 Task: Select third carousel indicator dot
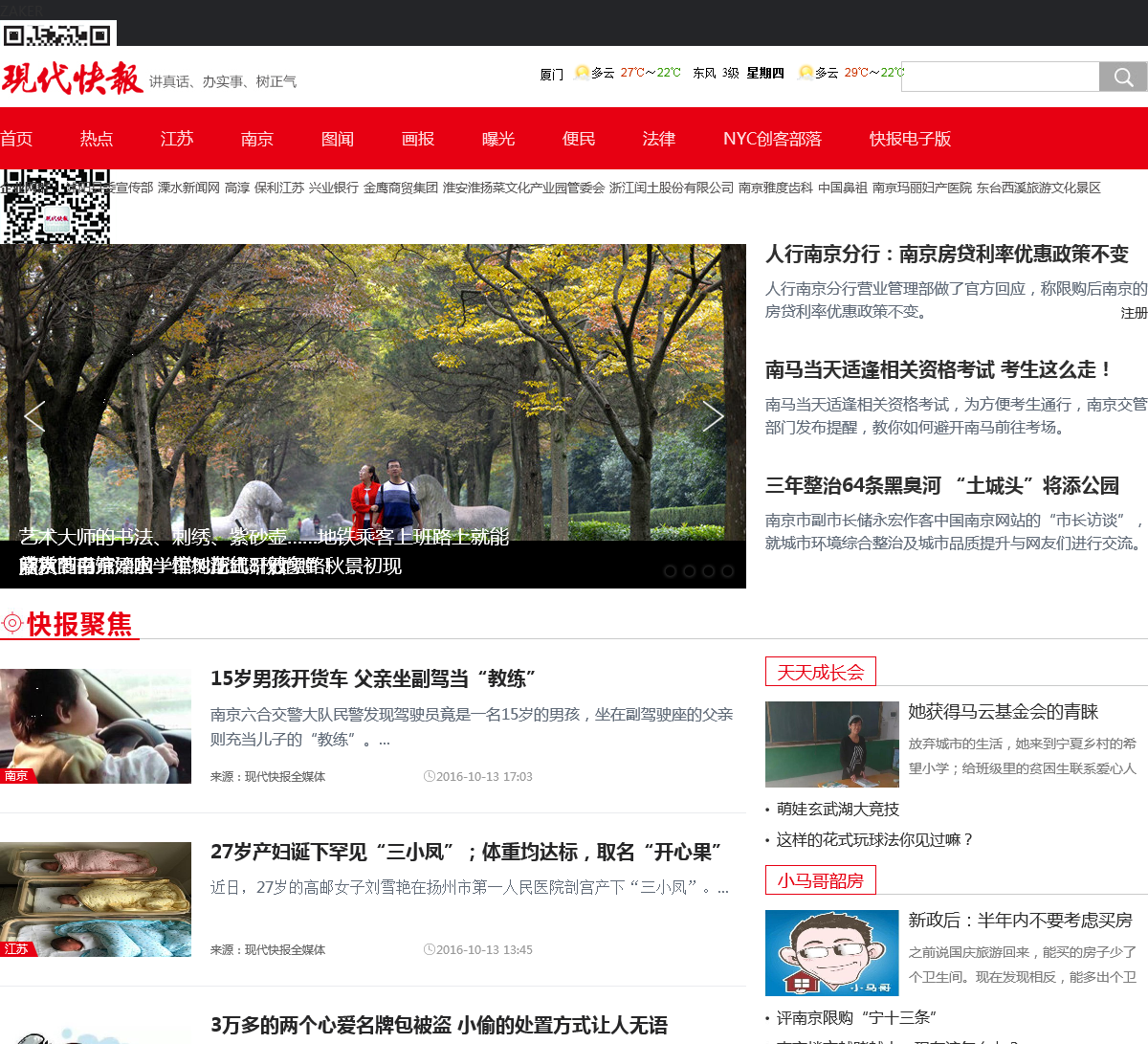coord(708,571)
